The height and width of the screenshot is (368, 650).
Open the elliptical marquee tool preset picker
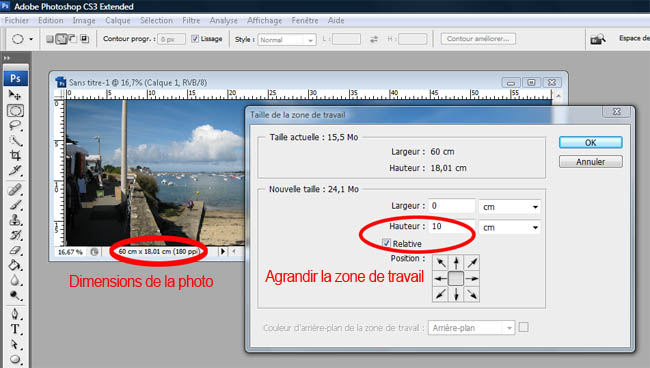click(x=31, y=39)
